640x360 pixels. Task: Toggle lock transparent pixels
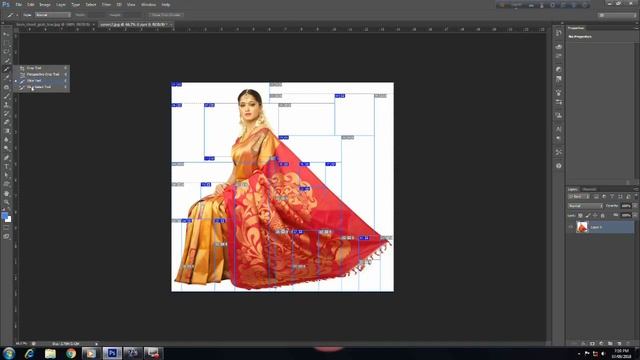(x=580, y=216)
